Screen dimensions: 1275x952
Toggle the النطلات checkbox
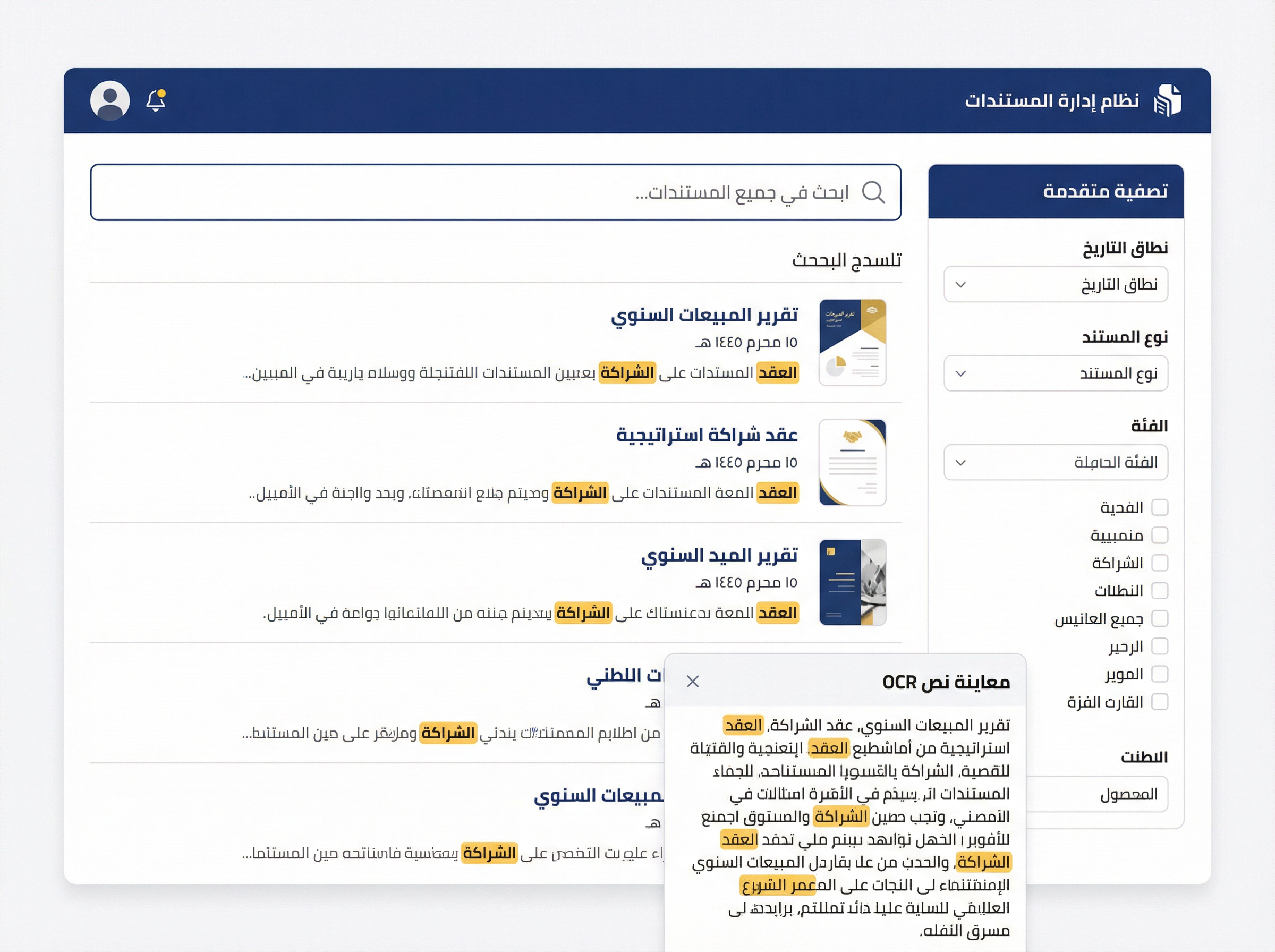tap(1160, 591)
